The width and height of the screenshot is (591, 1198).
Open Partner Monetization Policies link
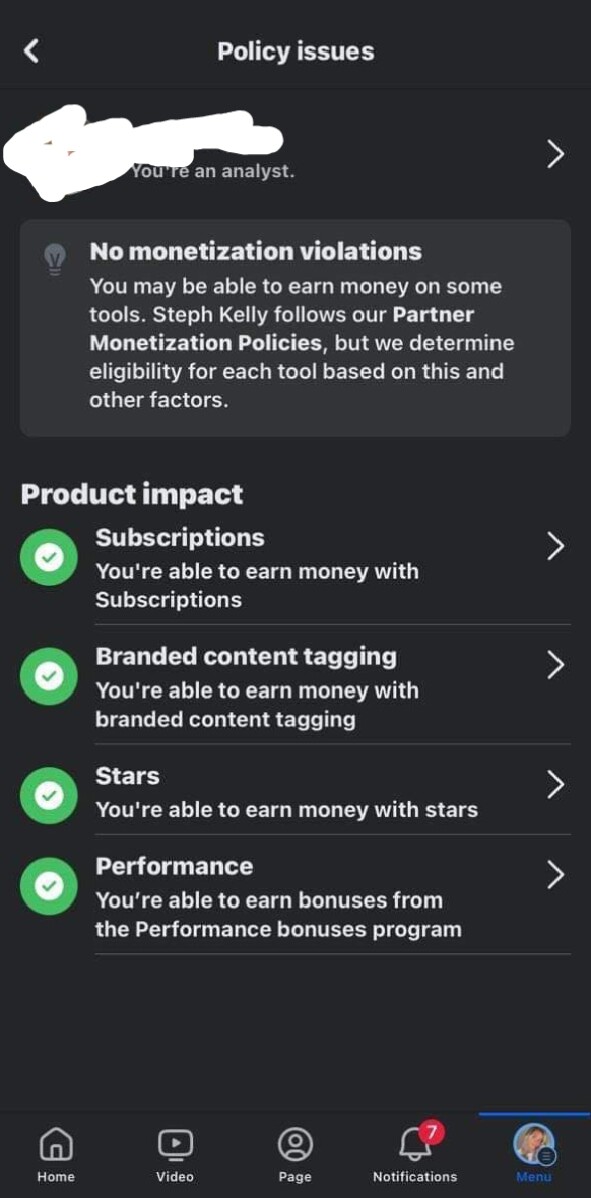pos(282,329)
